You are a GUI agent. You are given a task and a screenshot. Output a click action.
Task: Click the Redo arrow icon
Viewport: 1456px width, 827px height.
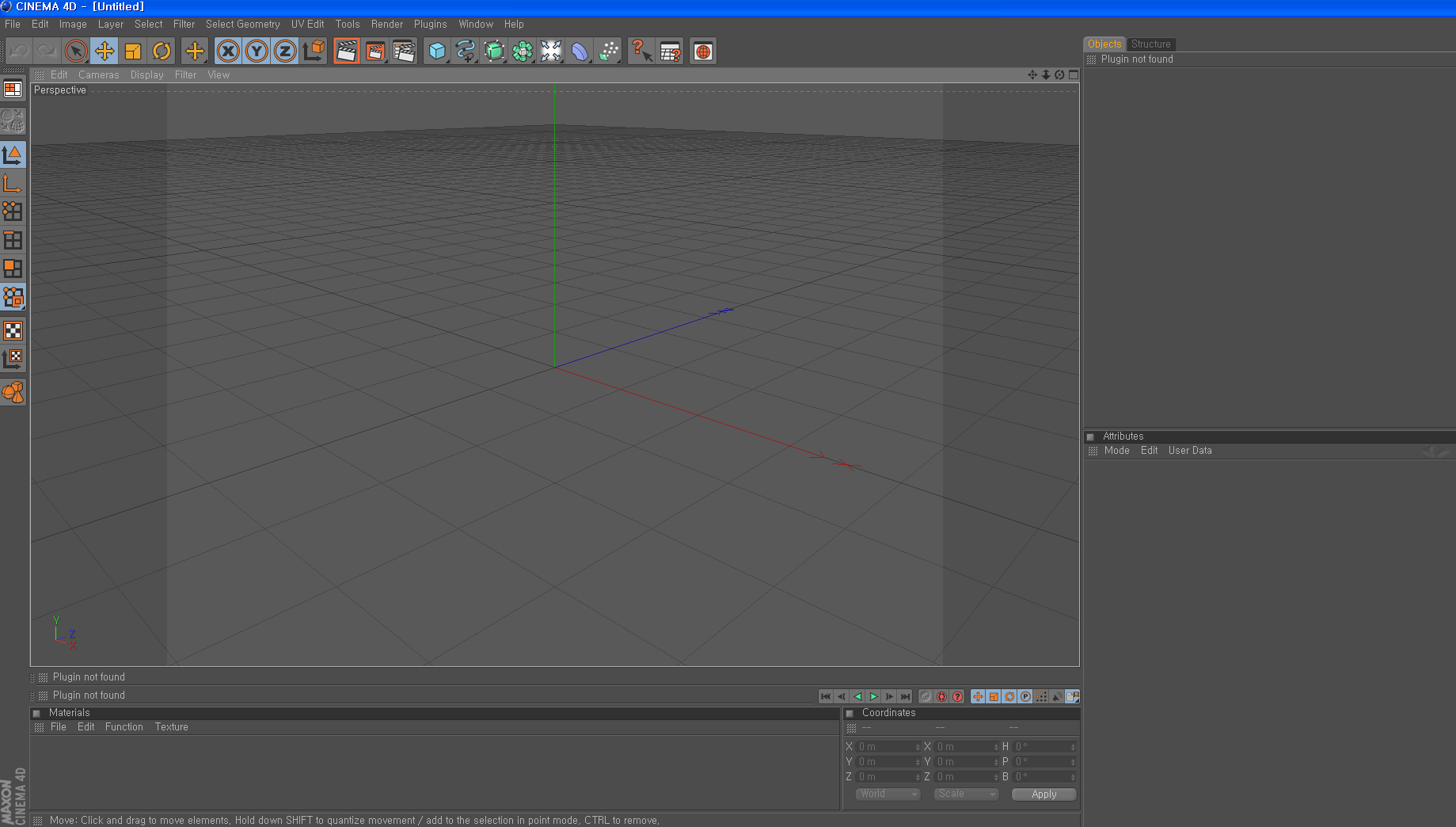47,51
